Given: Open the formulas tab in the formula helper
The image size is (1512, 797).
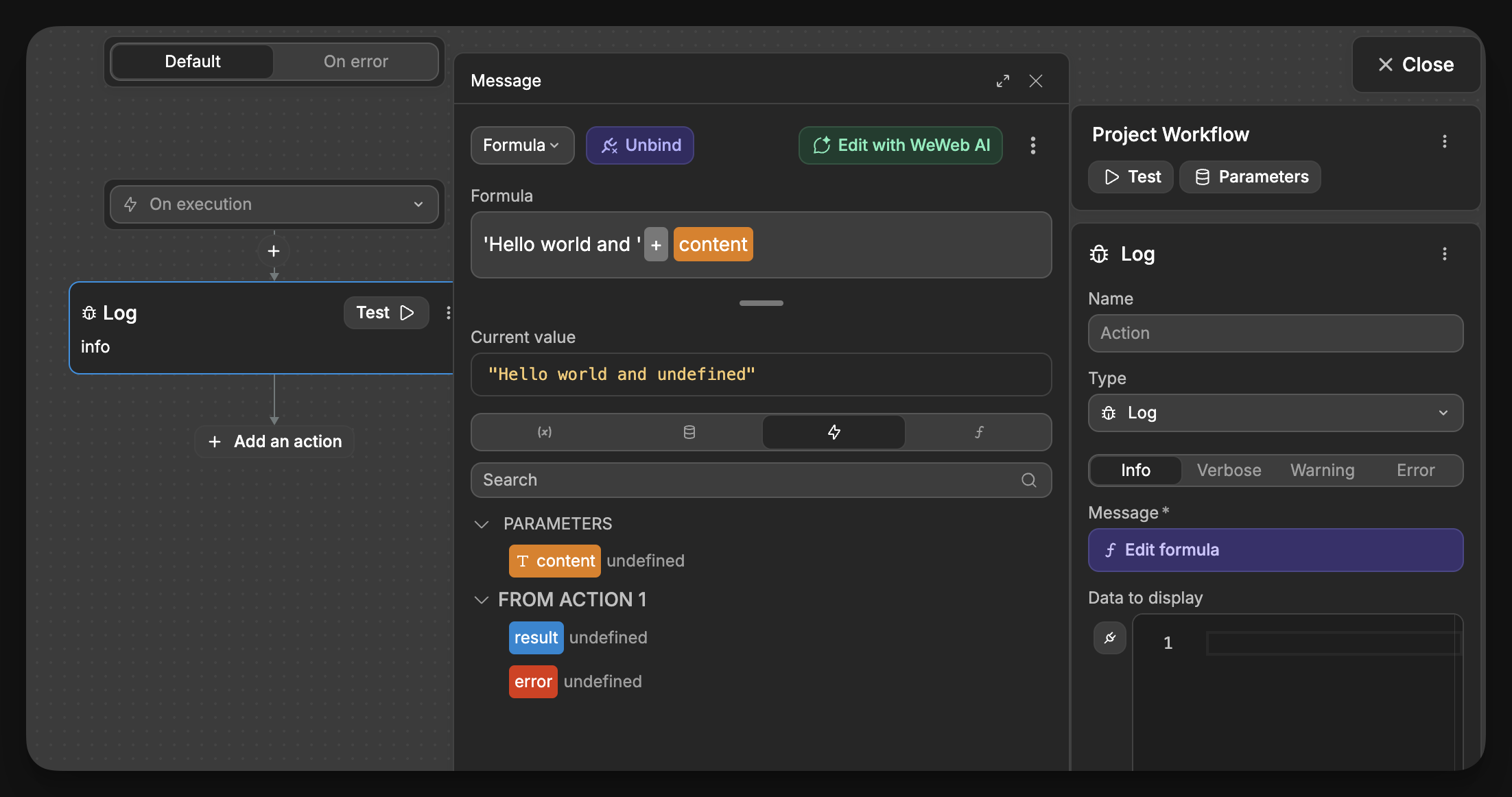Looking at the screenshot, I should pos(979,432).
